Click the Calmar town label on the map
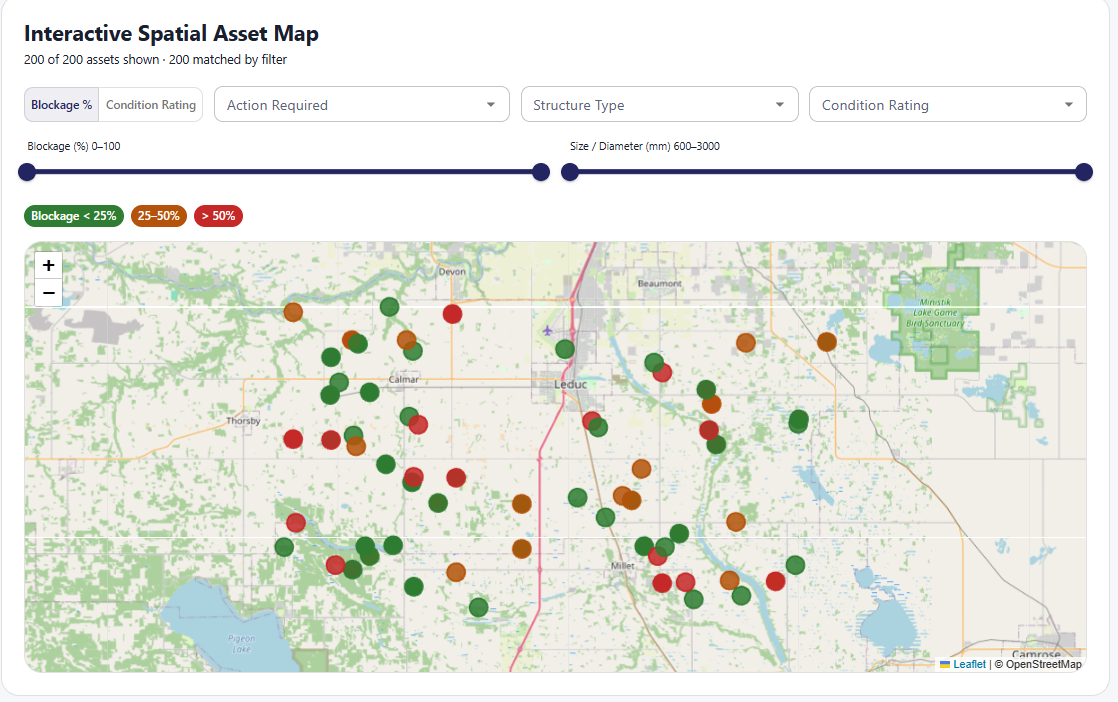This screenshot has height=702, width=1118. pos(404,379)
